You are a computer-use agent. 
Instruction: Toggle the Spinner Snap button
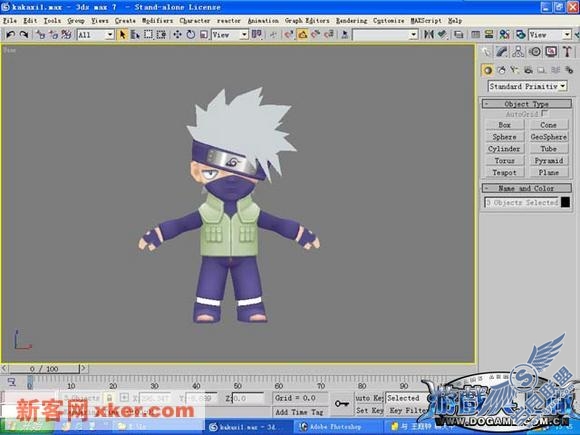tap(329, 35)
